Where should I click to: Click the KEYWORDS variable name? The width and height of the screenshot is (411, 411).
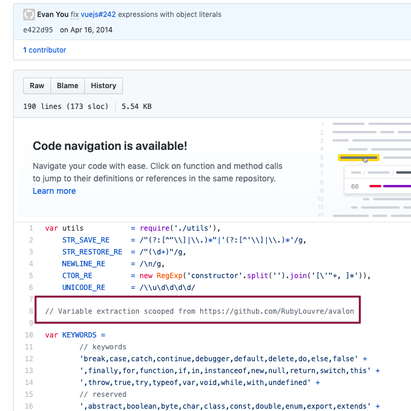pos(79,335)
